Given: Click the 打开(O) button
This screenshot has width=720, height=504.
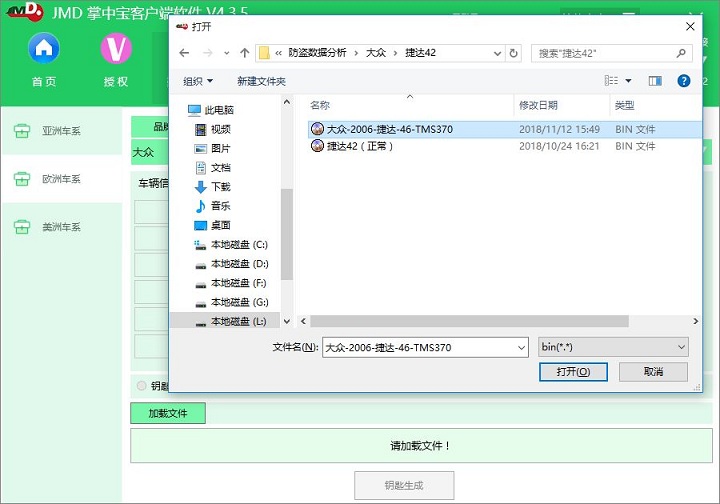Looking at the screenshot, I should (x=573, y=372).
